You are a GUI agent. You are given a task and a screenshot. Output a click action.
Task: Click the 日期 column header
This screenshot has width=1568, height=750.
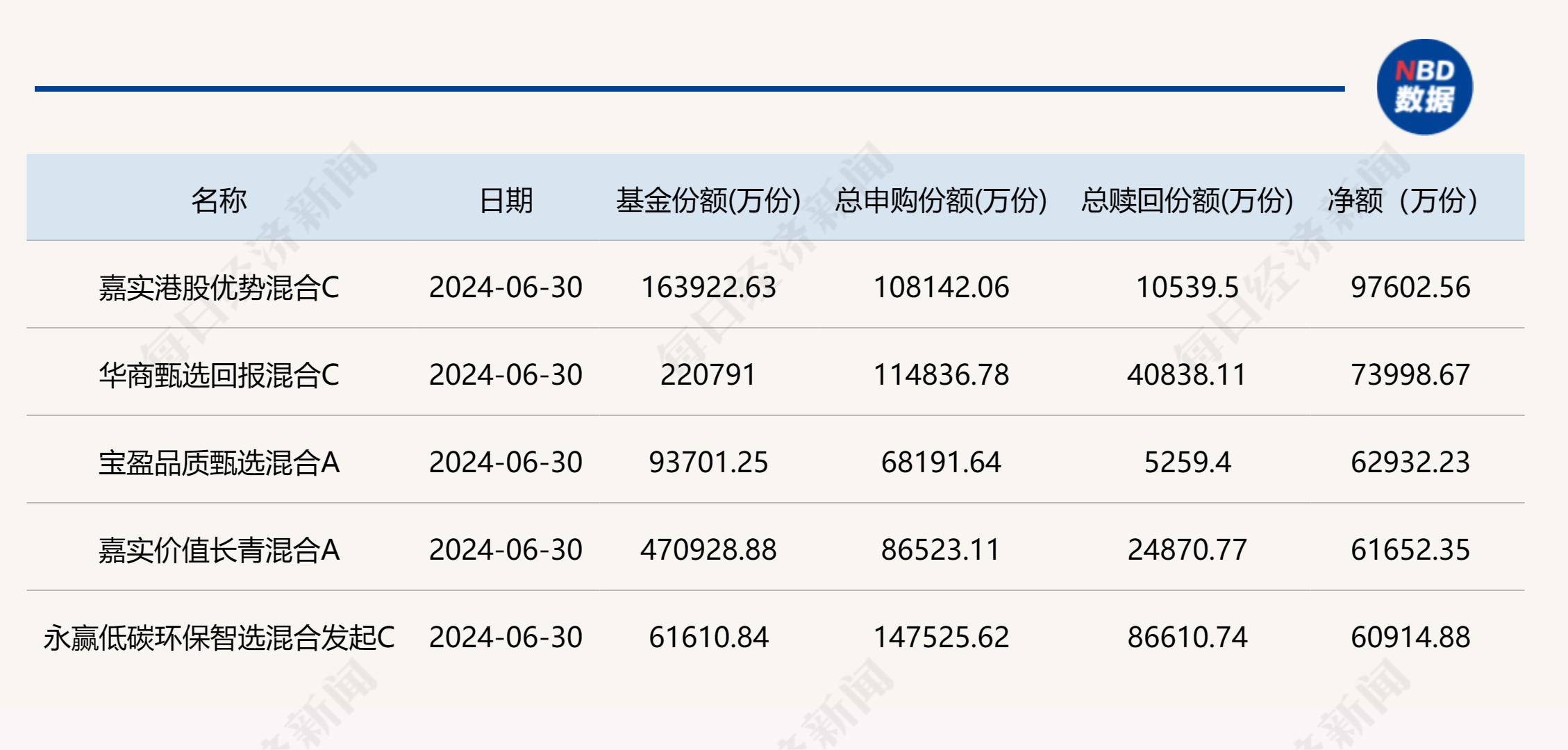[x=506, y=201]
